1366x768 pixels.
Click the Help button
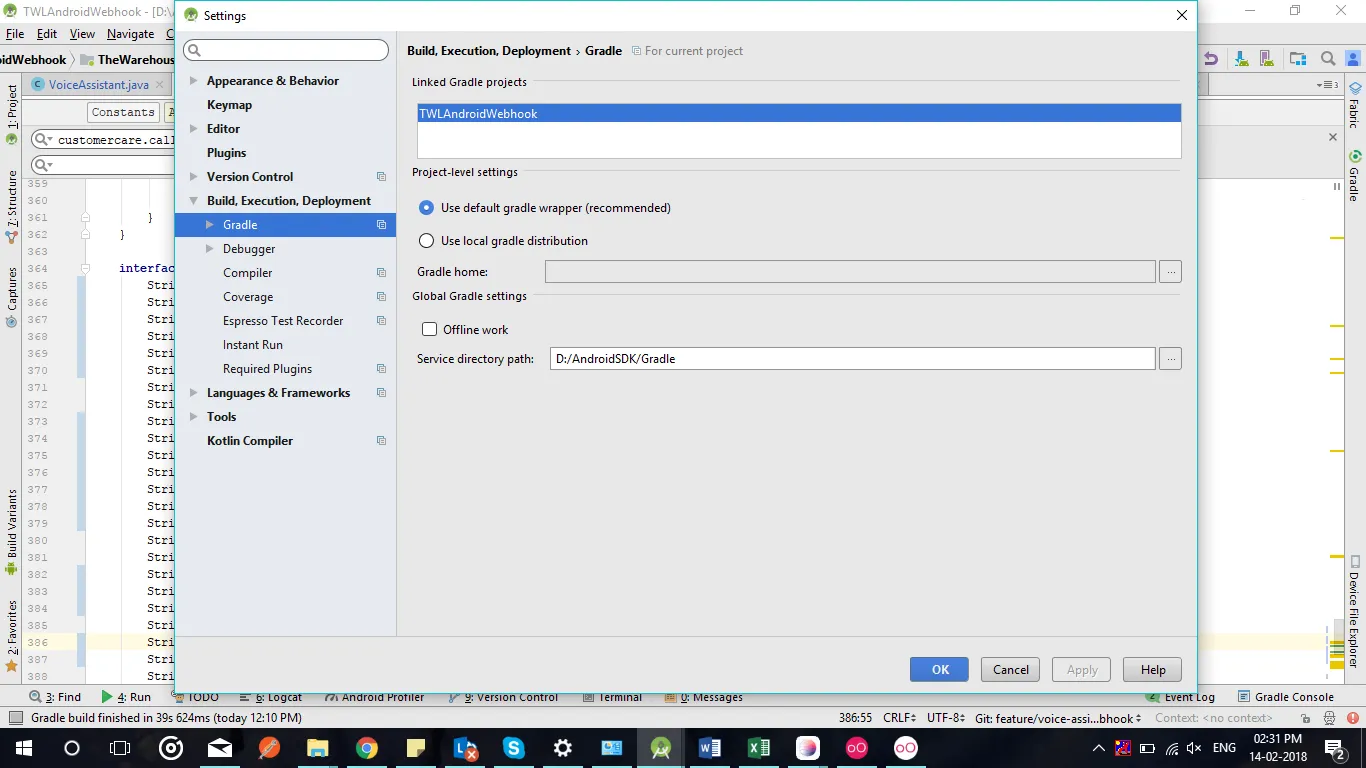tap(1153, 670)
